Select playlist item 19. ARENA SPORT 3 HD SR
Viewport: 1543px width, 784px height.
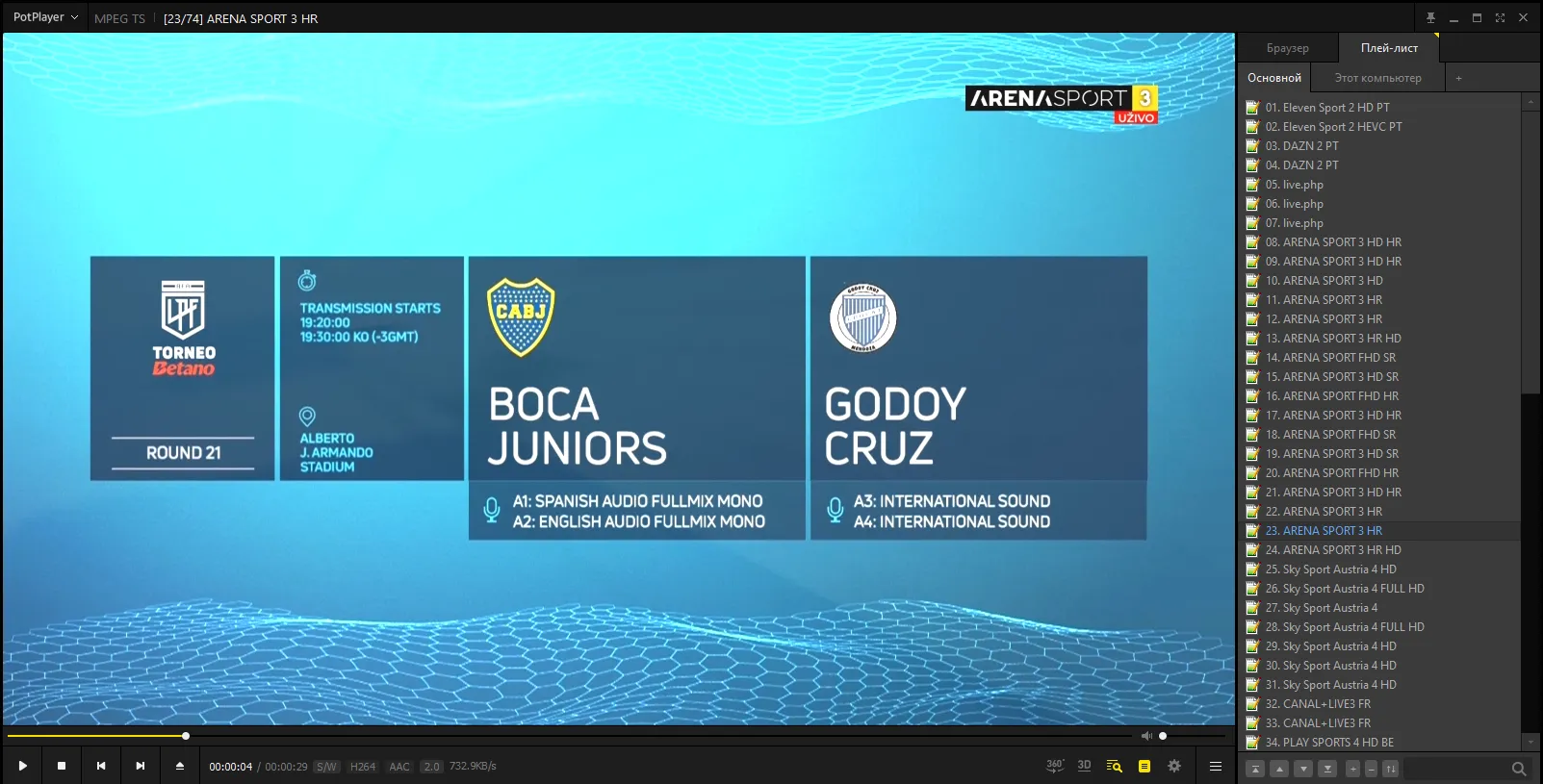[x=1381, y=454]
